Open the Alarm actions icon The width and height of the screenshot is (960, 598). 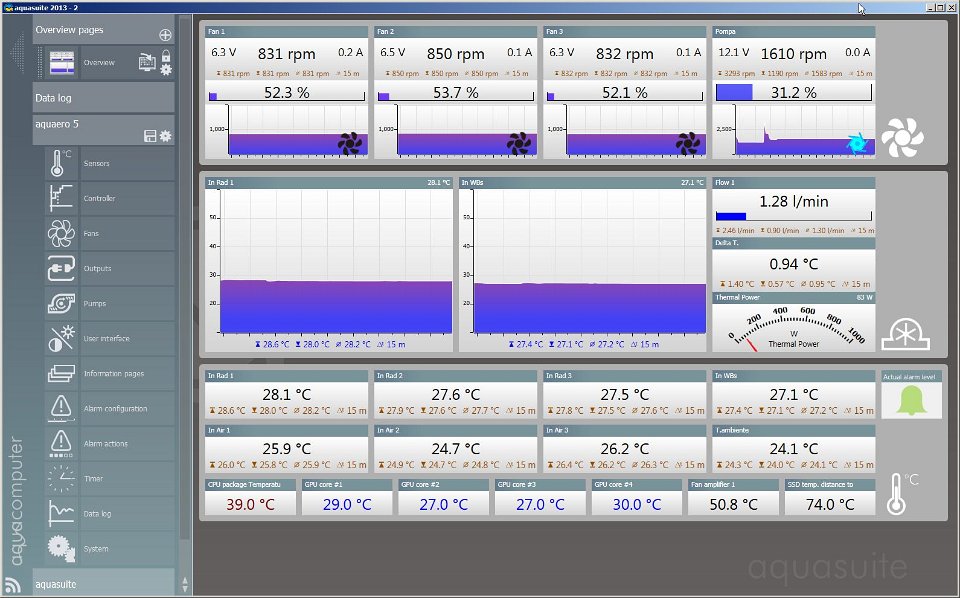coord(61,444)
